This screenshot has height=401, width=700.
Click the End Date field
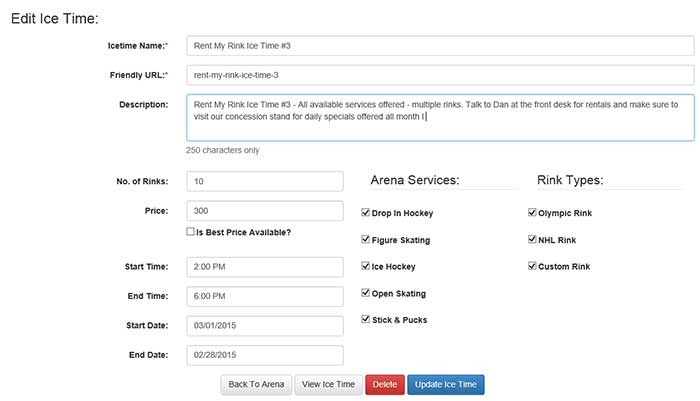265,355
